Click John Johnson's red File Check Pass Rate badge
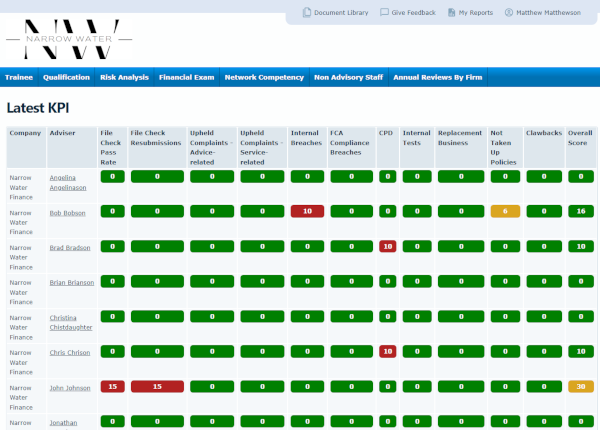 [112, 386]
